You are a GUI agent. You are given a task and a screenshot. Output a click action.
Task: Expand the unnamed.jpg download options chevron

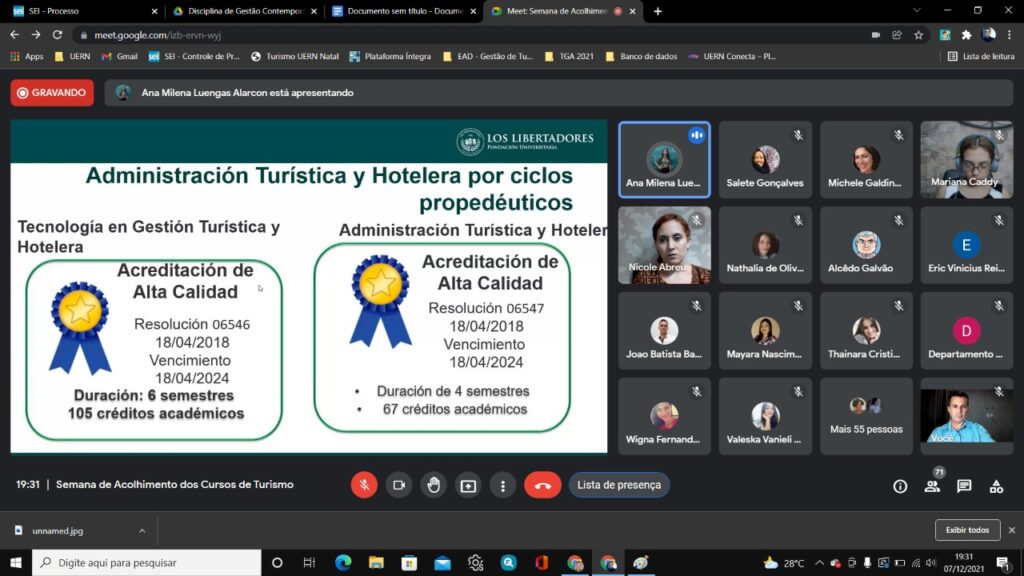[142, 531]
